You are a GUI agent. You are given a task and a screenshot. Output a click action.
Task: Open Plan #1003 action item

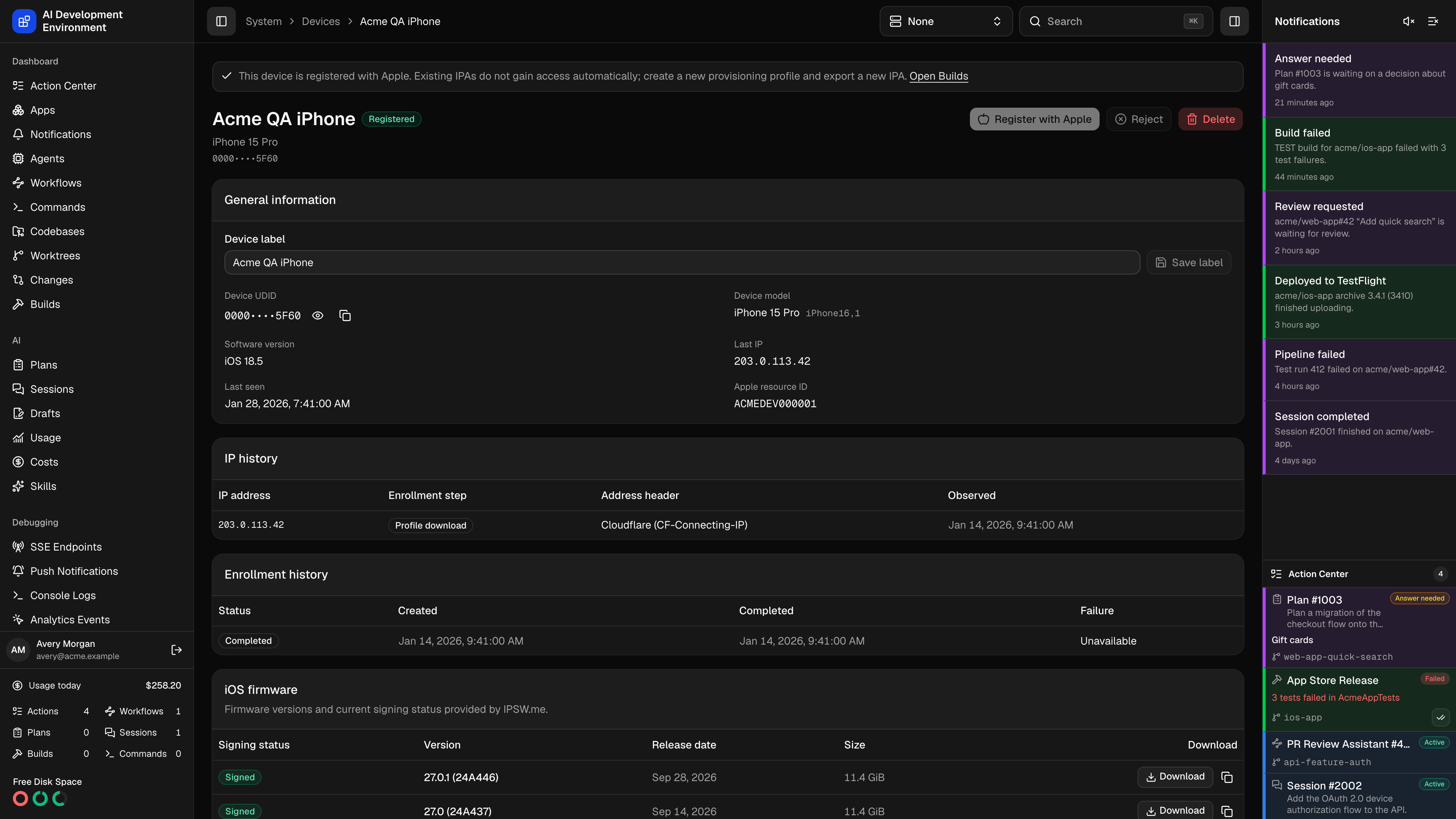(1359, 628)
